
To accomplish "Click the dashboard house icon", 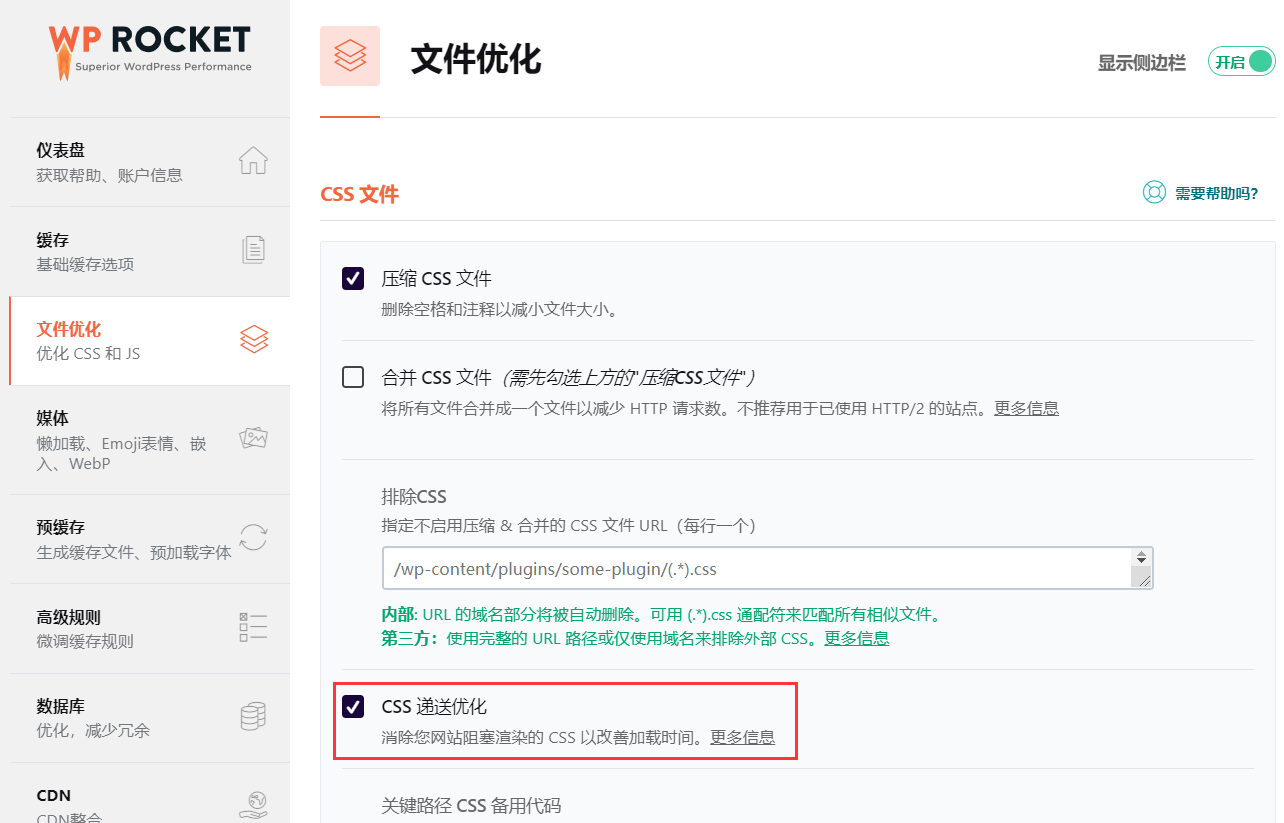I will click(x=254, y=161).
